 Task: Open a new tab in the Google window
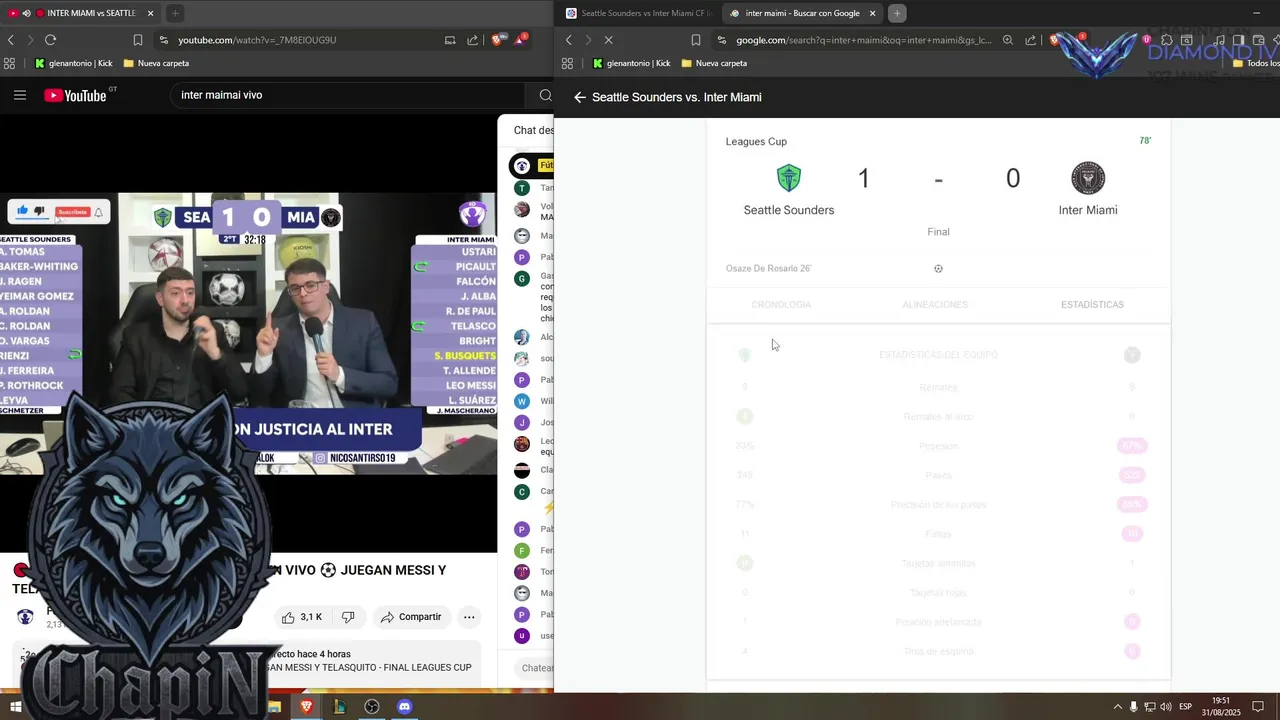pyautogui.click(x=897, y=13)
